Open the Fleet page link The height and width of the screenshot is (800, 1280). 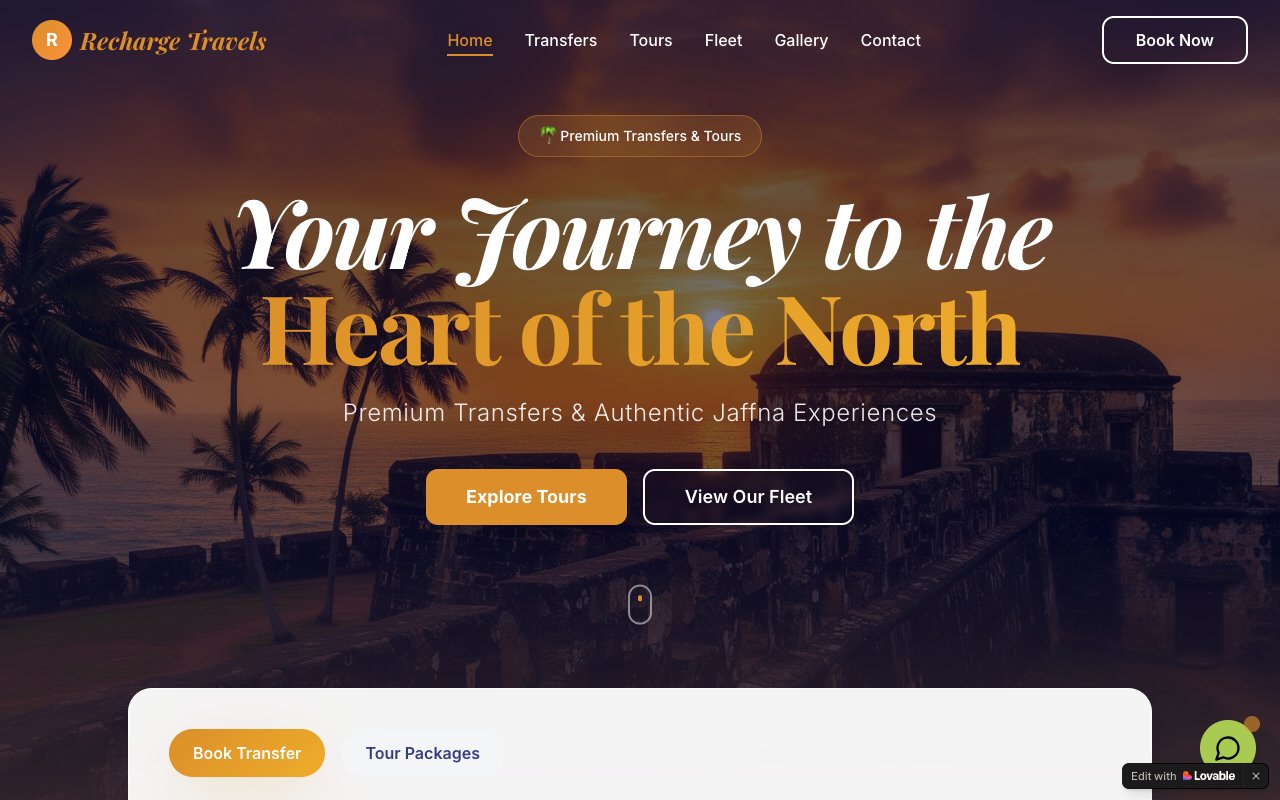click(724, 40)
